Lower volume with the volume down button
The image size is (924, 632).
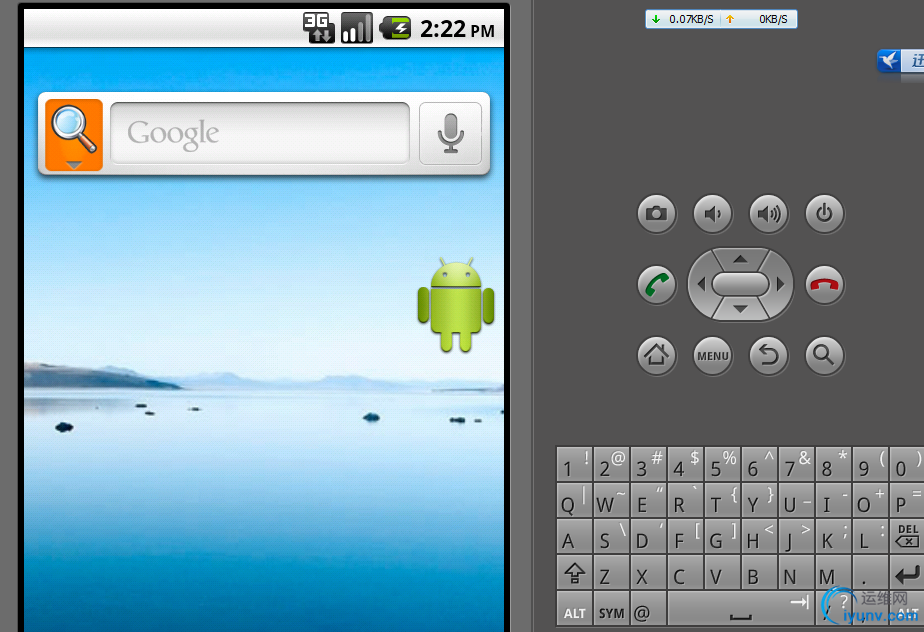click(712, 213)
